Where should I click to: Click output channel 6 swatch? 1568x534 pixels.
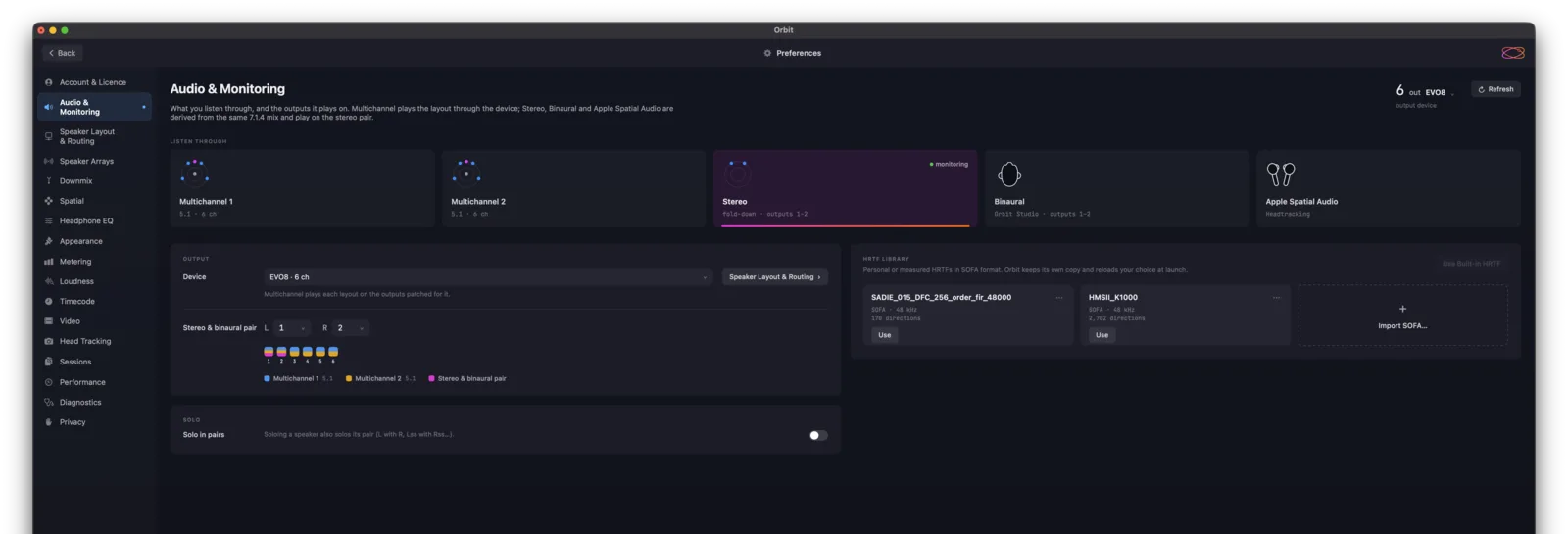[x=333, y=352]
